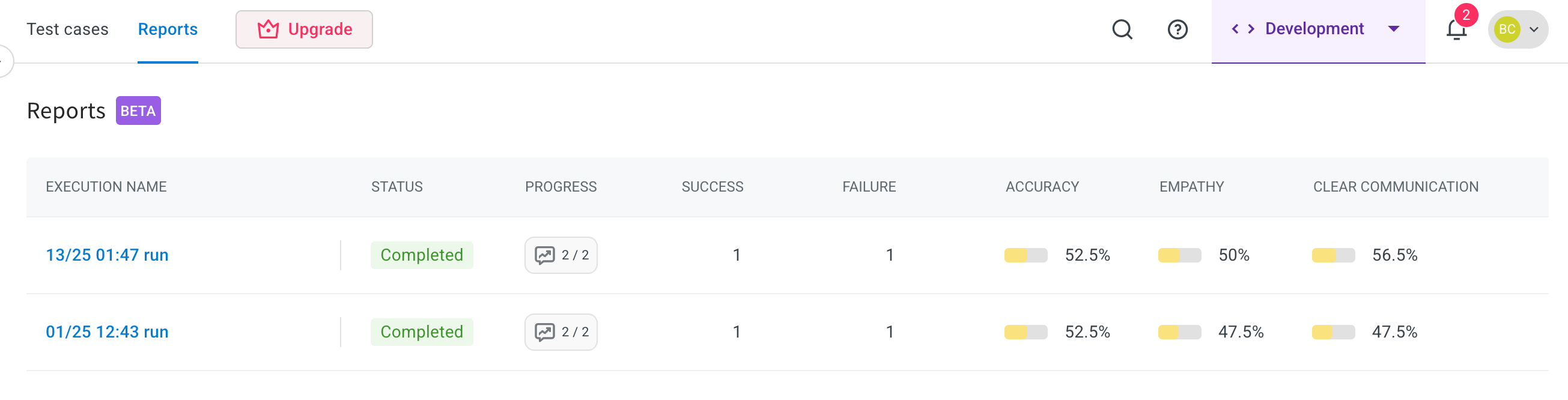Click the Accuracy column header
Screen dimensions: 1568x400
pos(1042,187)
